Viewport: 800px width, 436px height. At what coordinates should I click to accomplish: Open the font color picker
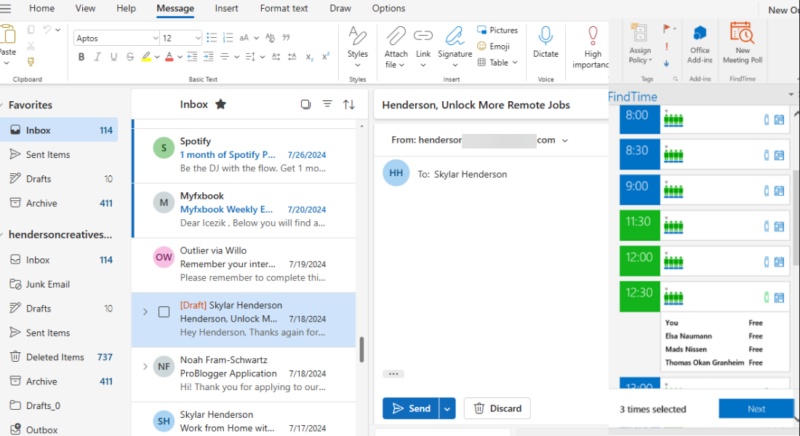(x=180, y=57)
